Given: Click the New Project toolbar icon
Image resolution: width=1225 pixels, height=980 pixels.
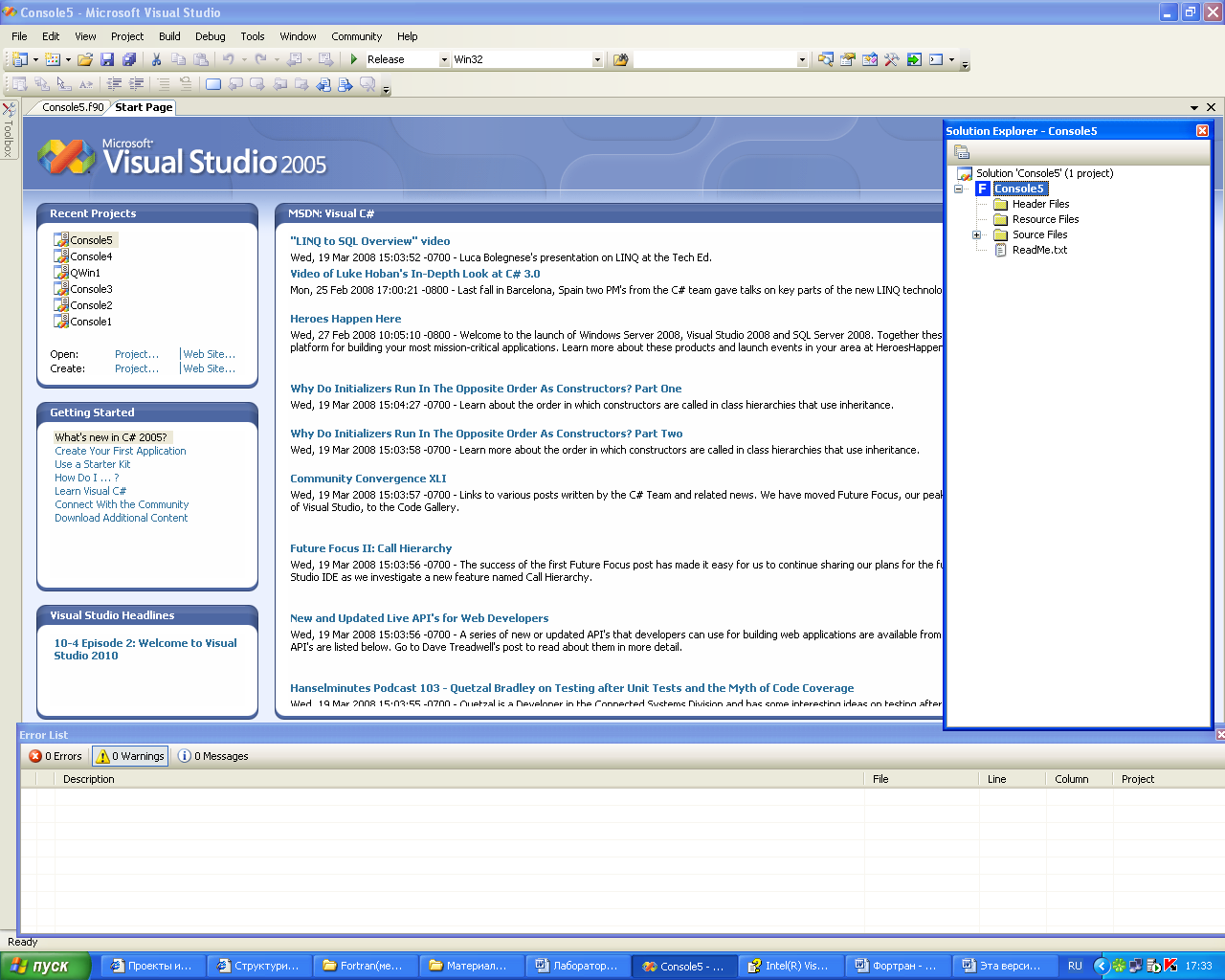Looking at the screenshot, I should click(x=19, y=59).
